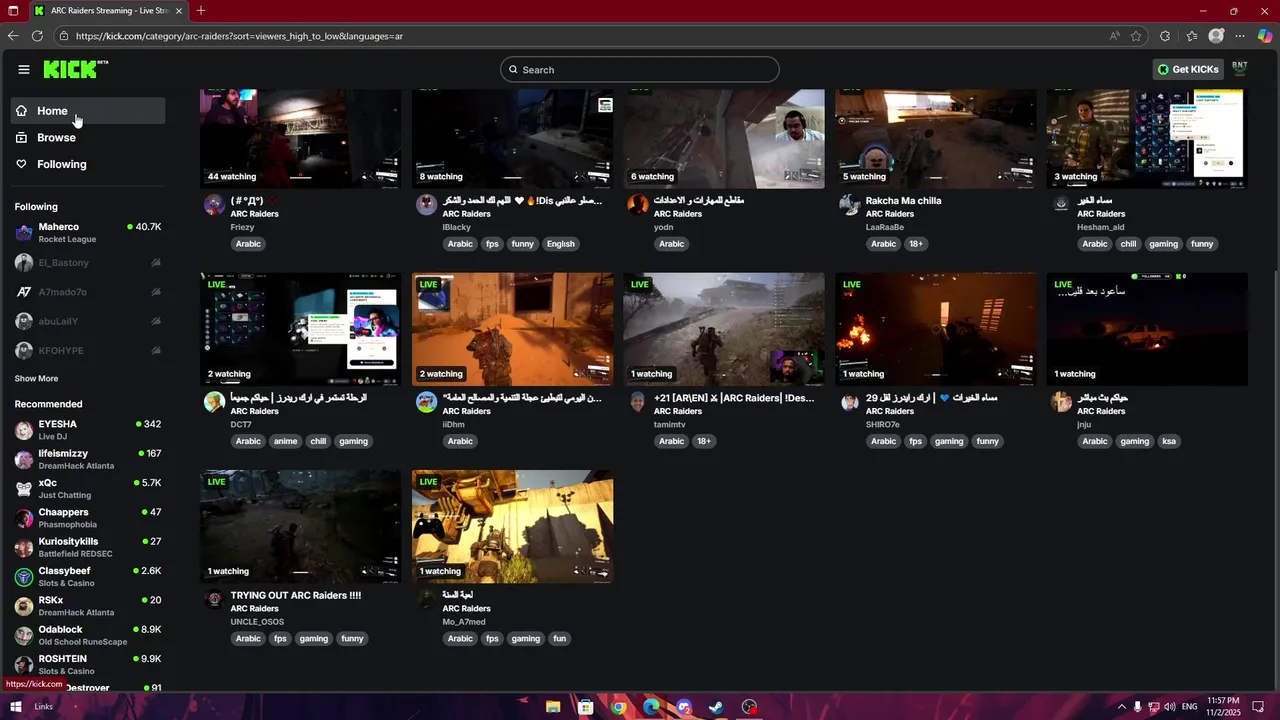Screen dimensions: 1280x720
Task: Open ROSHTEIN in Recommended list
Action: click(x=88, y=665)
